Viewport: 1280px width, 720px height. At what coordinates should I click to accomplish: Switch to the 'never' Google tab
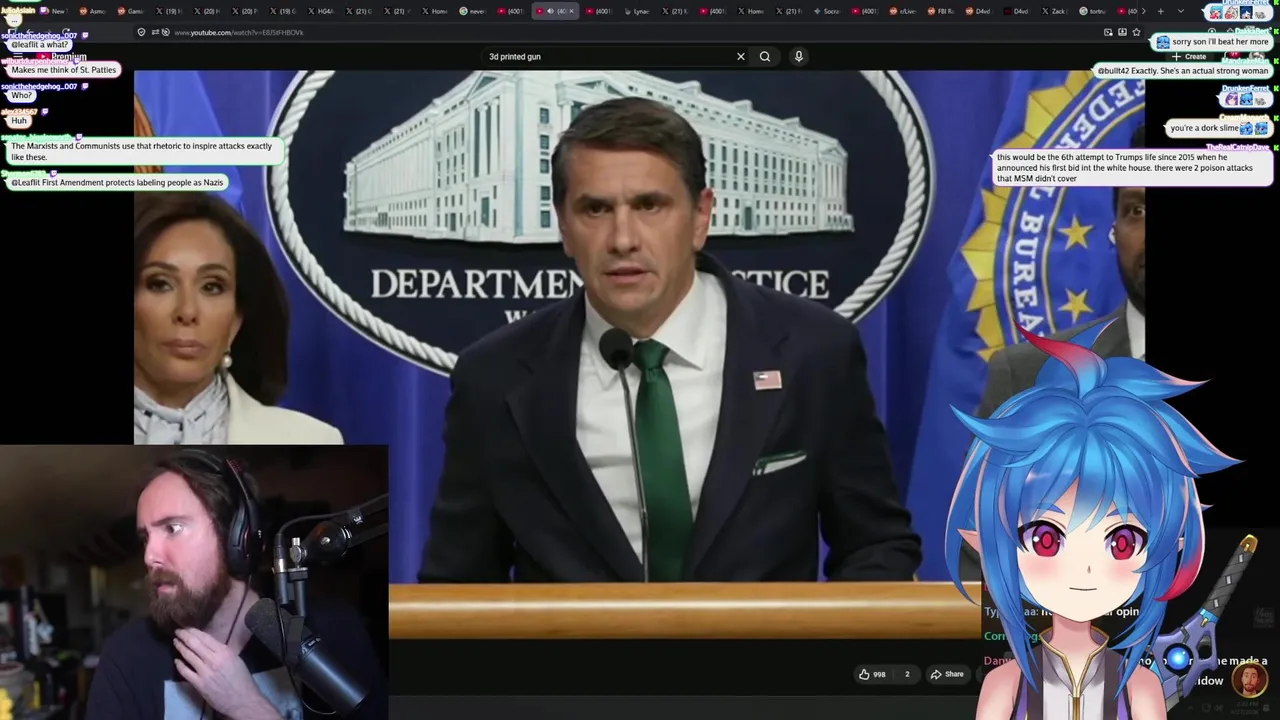coord(472,11)
